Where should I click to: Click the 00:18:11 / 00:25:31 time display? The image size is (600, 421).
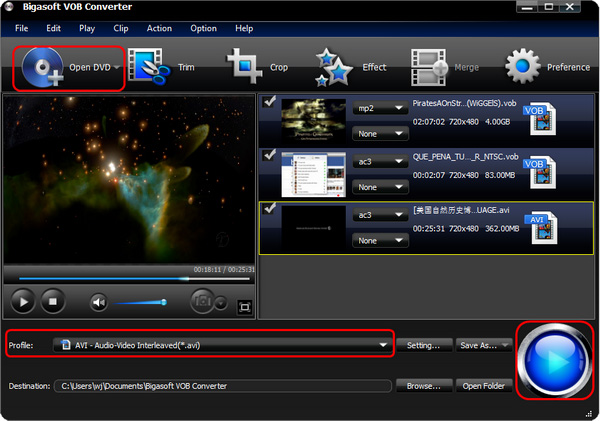224,269
